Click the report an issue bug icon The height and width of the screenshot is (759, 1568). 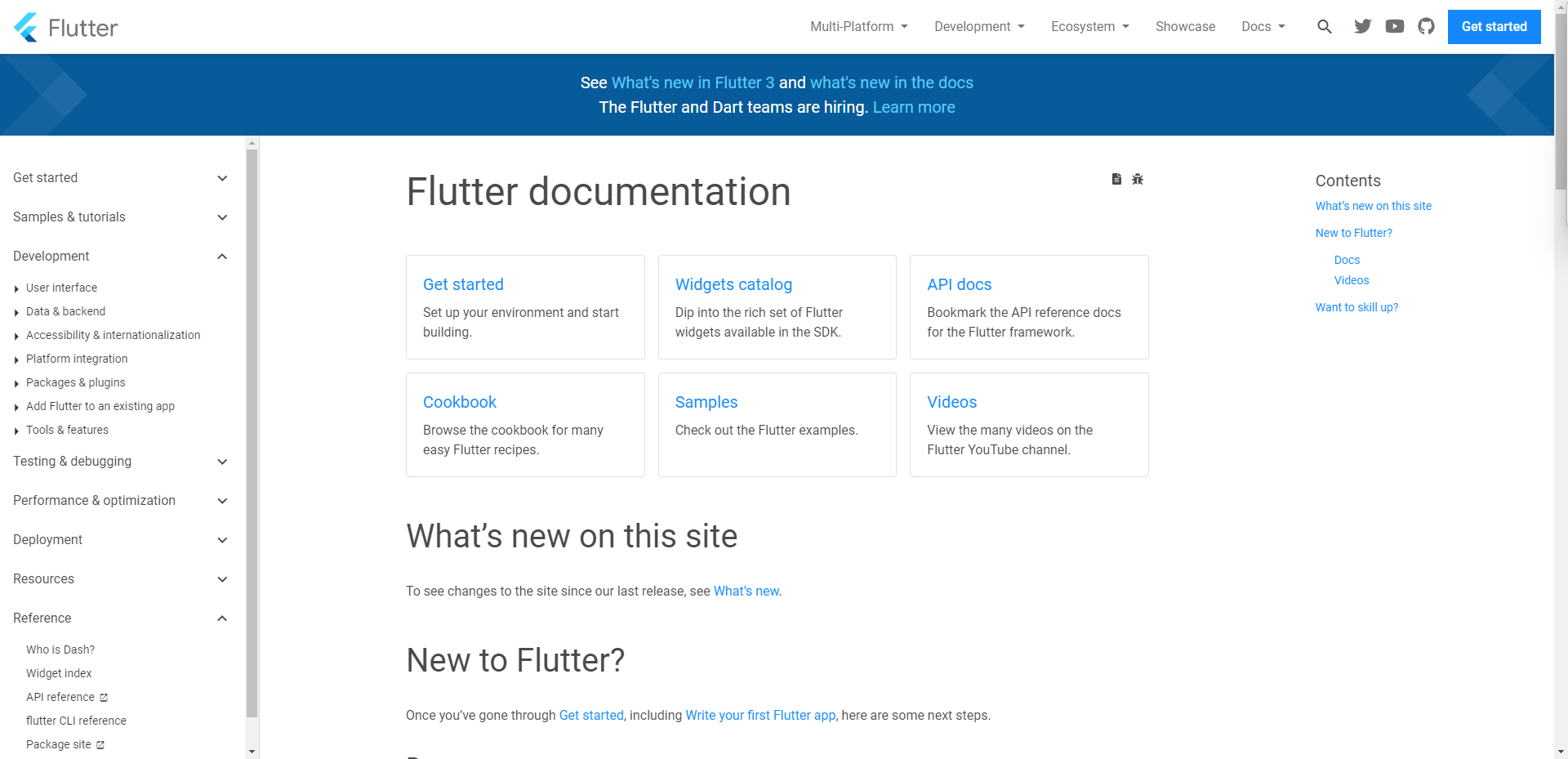1138,179
